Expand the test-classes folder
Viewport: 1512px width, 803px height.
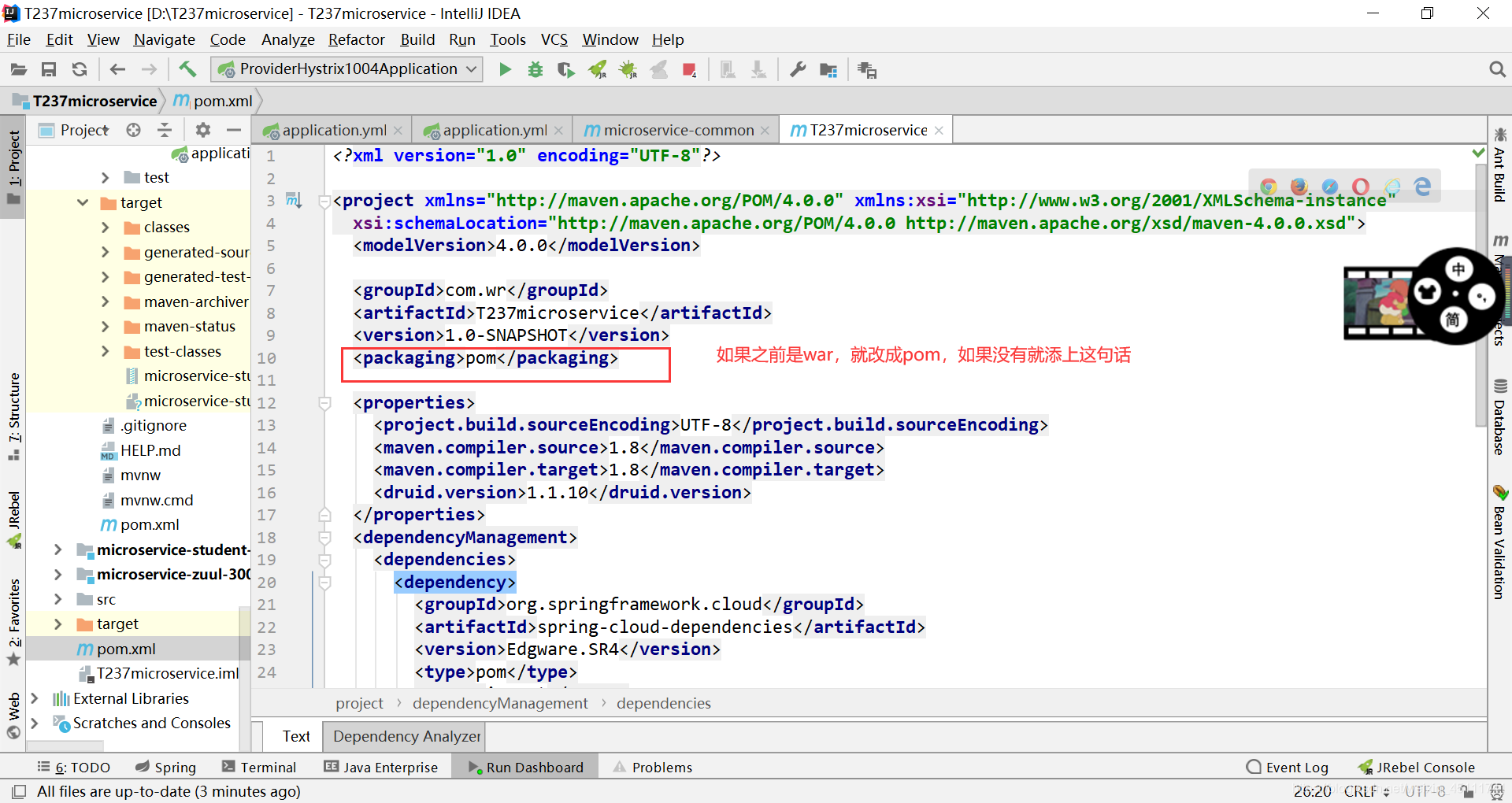click(106, 351)
